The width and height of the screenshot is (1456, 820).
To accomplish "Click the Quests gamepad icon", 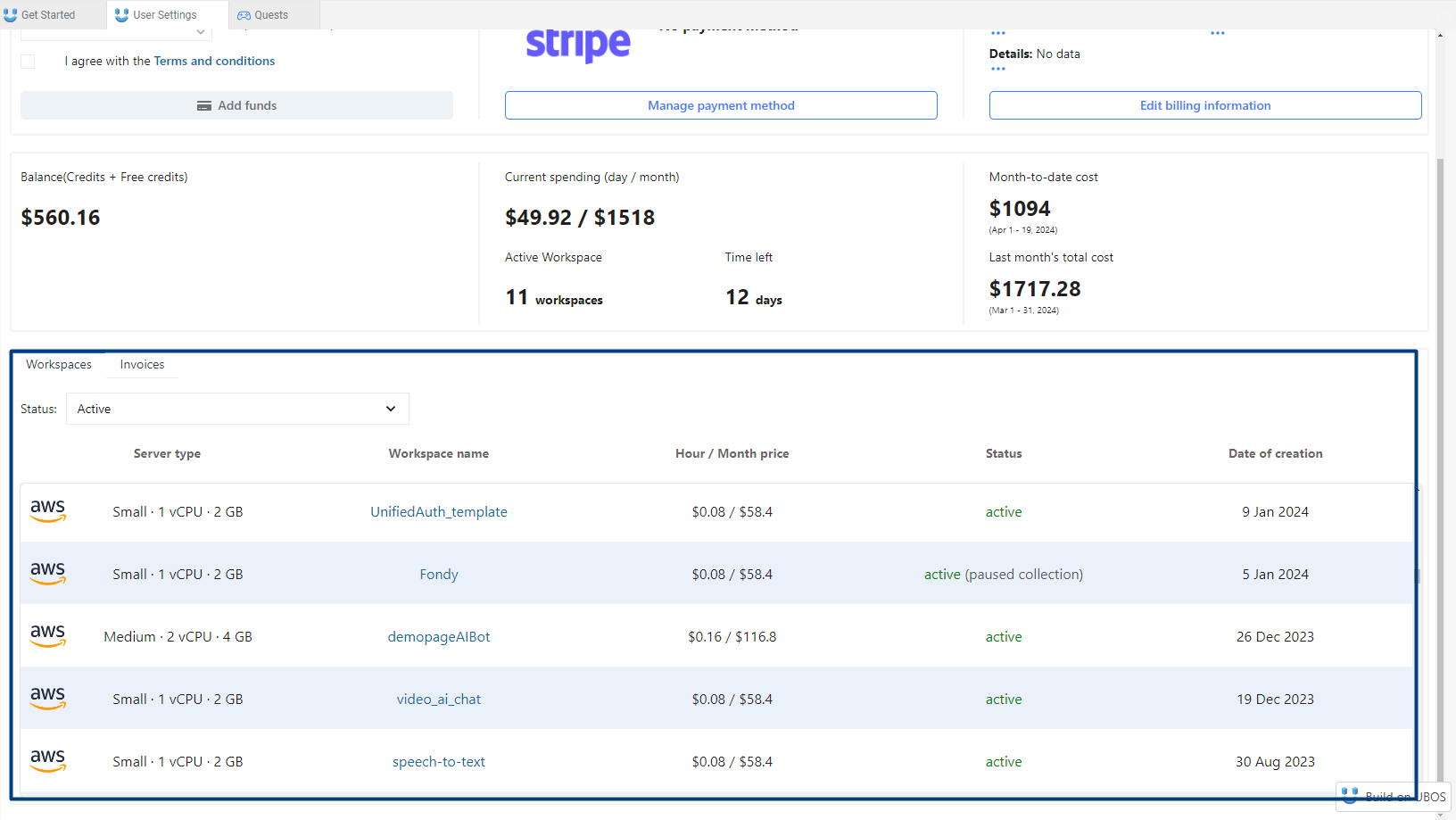I will coord(244,15).
